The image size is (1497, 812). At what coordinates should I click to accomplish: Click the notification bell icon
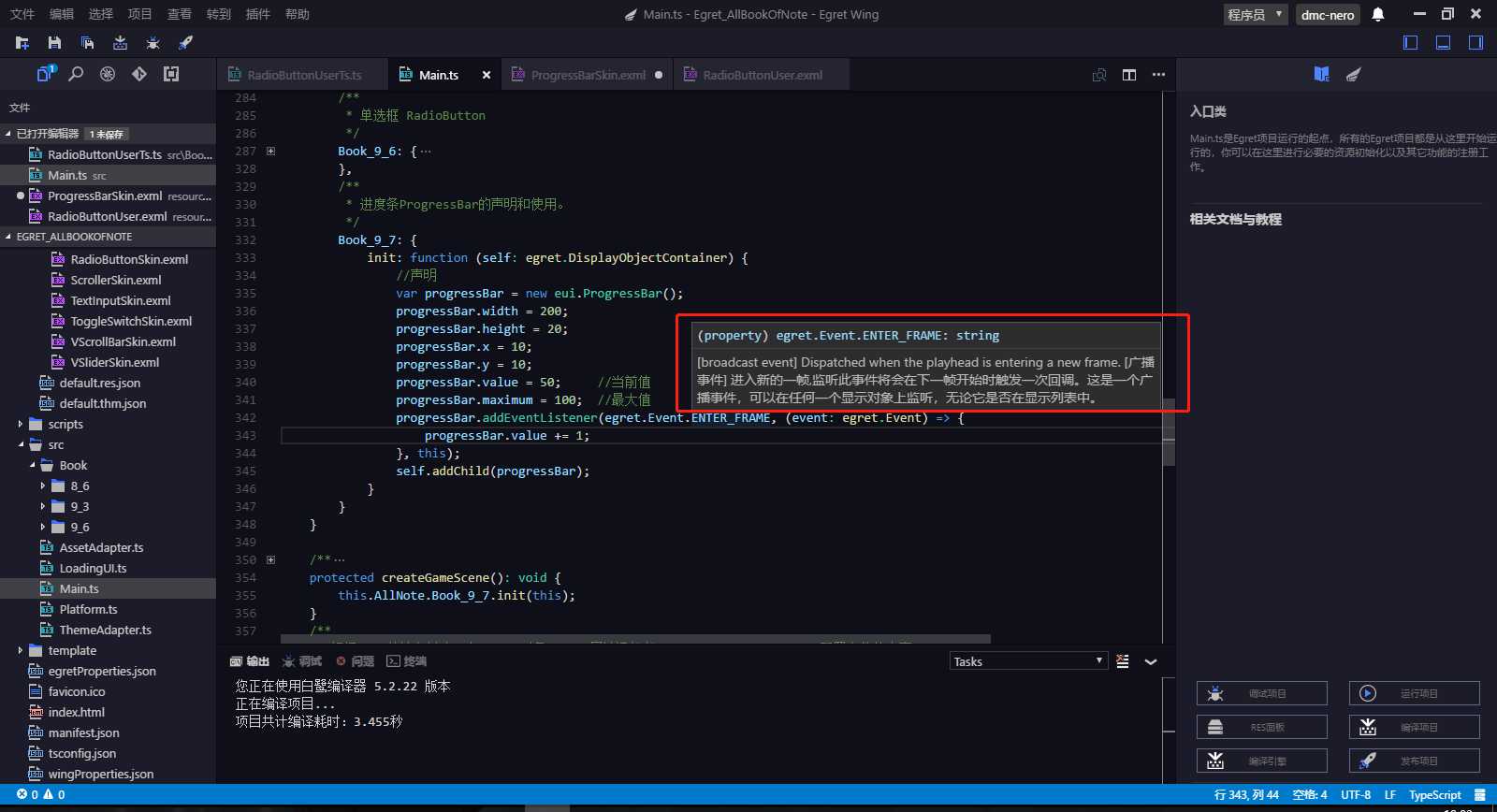click(1378, 14)
